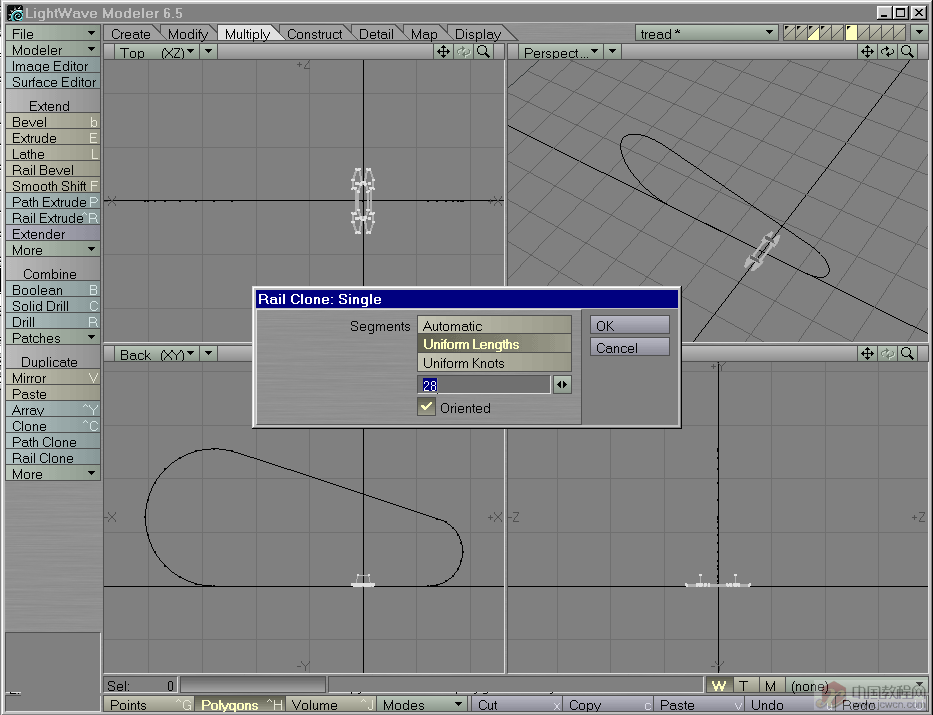Click the zoom magnifier in the Top viewport
The width and height of the screenshot is (933, 715).
coord(484,52)
